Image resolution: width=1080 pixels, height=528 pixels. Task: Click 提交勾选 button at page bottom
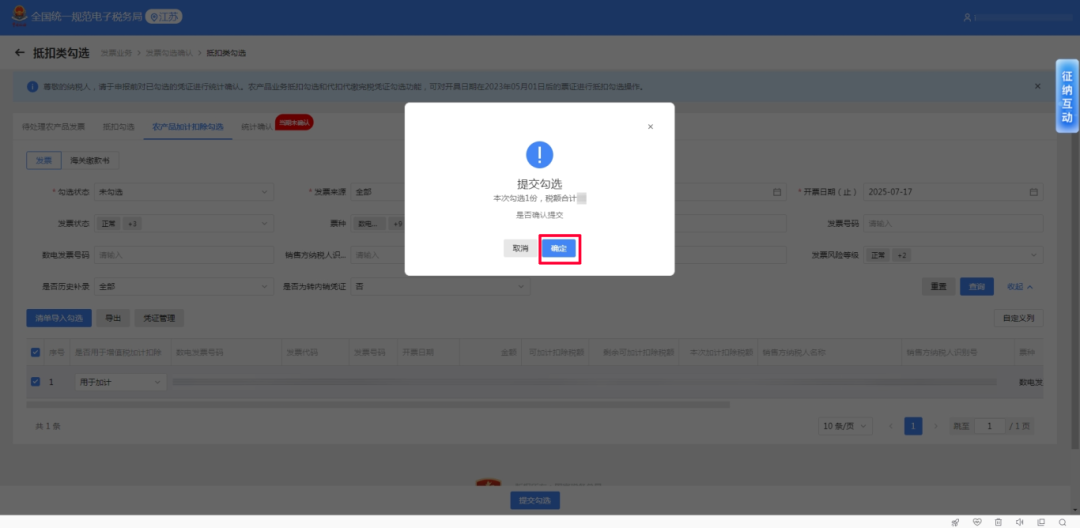(x=534, y=500)
